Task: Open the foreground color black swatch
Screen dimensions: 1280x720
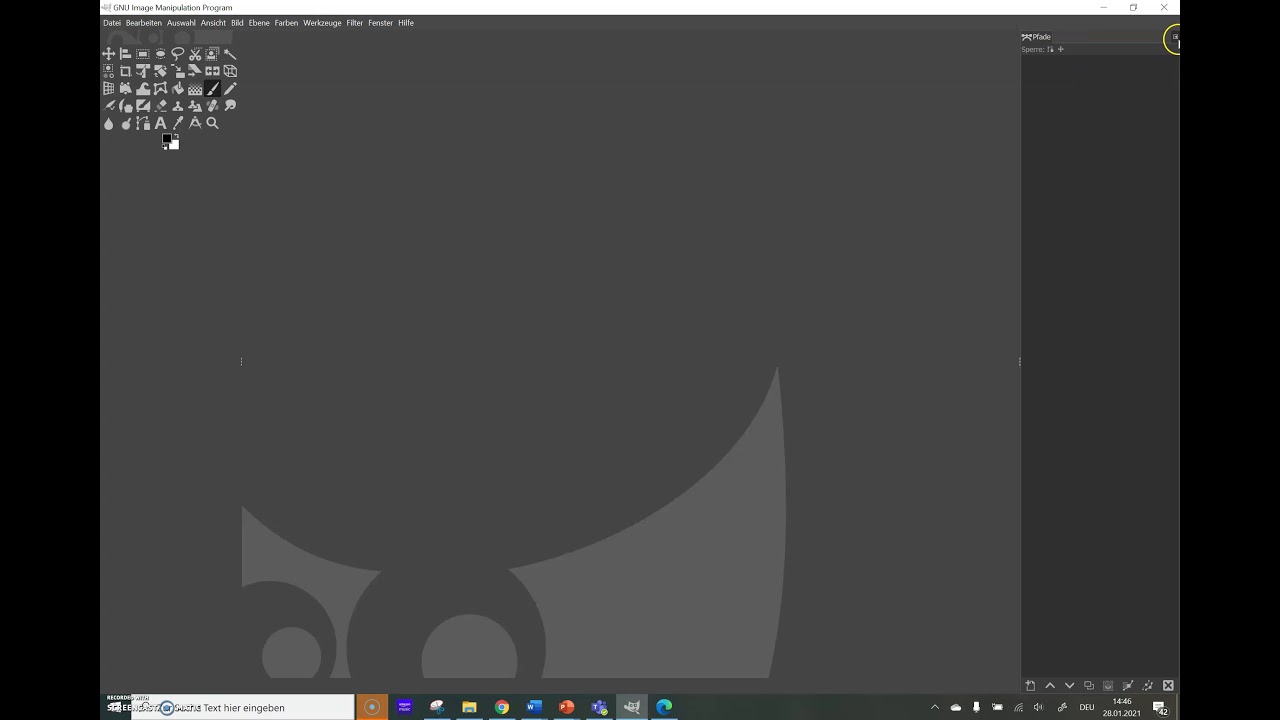Action: tap(166, 138)
